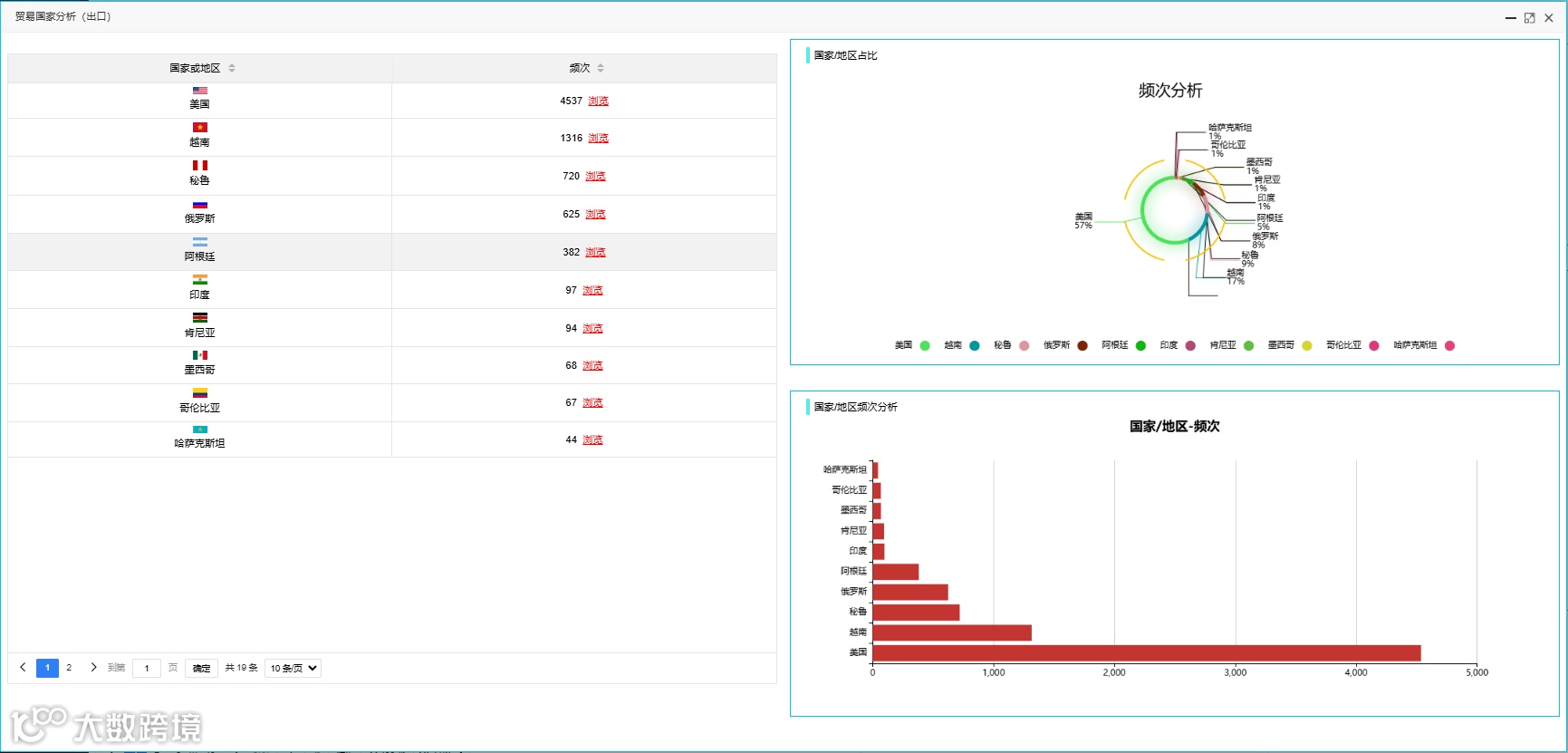Click the Argentina flag icon
The image size is (1568, 753).
point(200,242)
